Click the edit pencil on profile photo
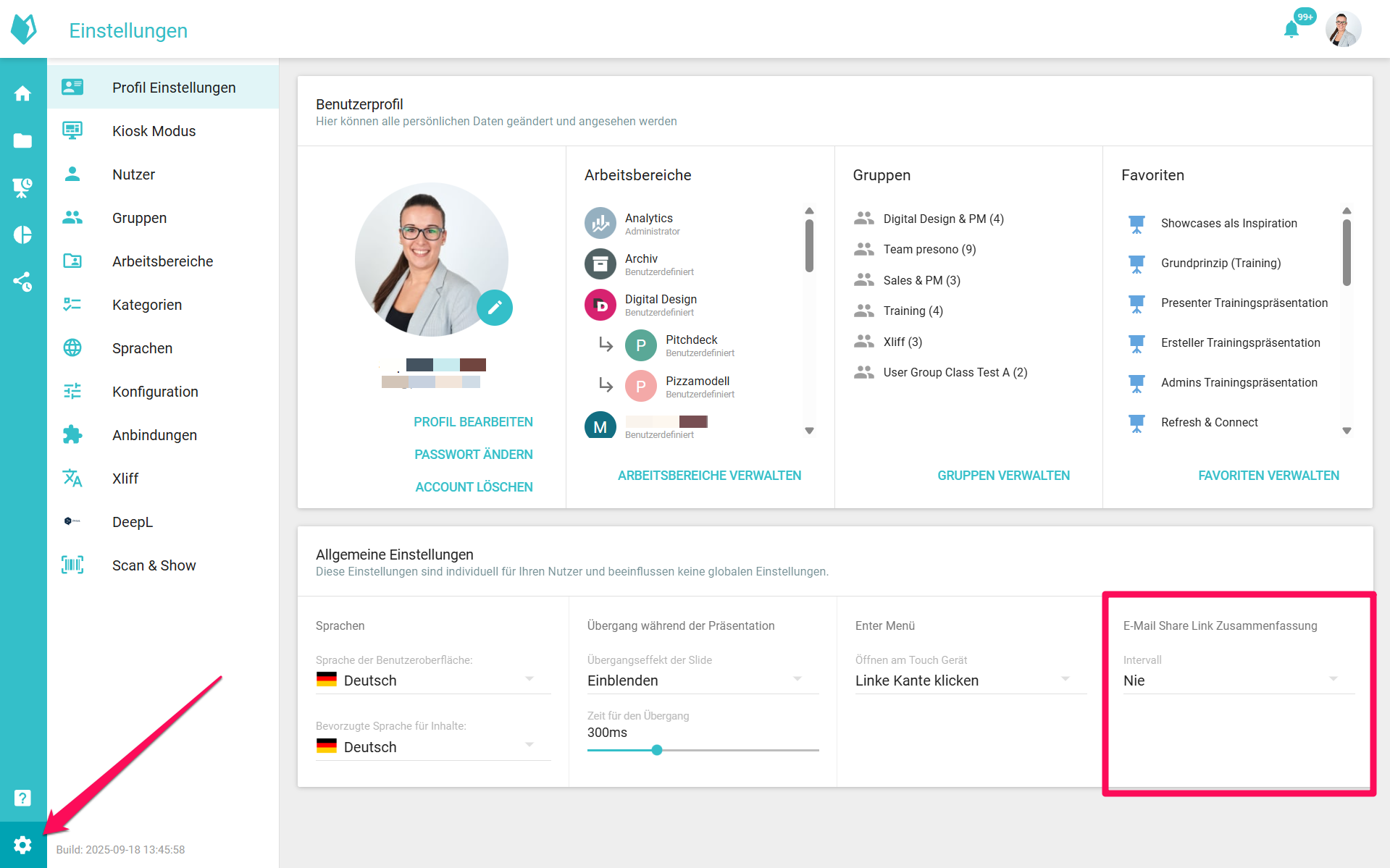This screenshot has width=1390, height=868. click(x=495, y=308)
